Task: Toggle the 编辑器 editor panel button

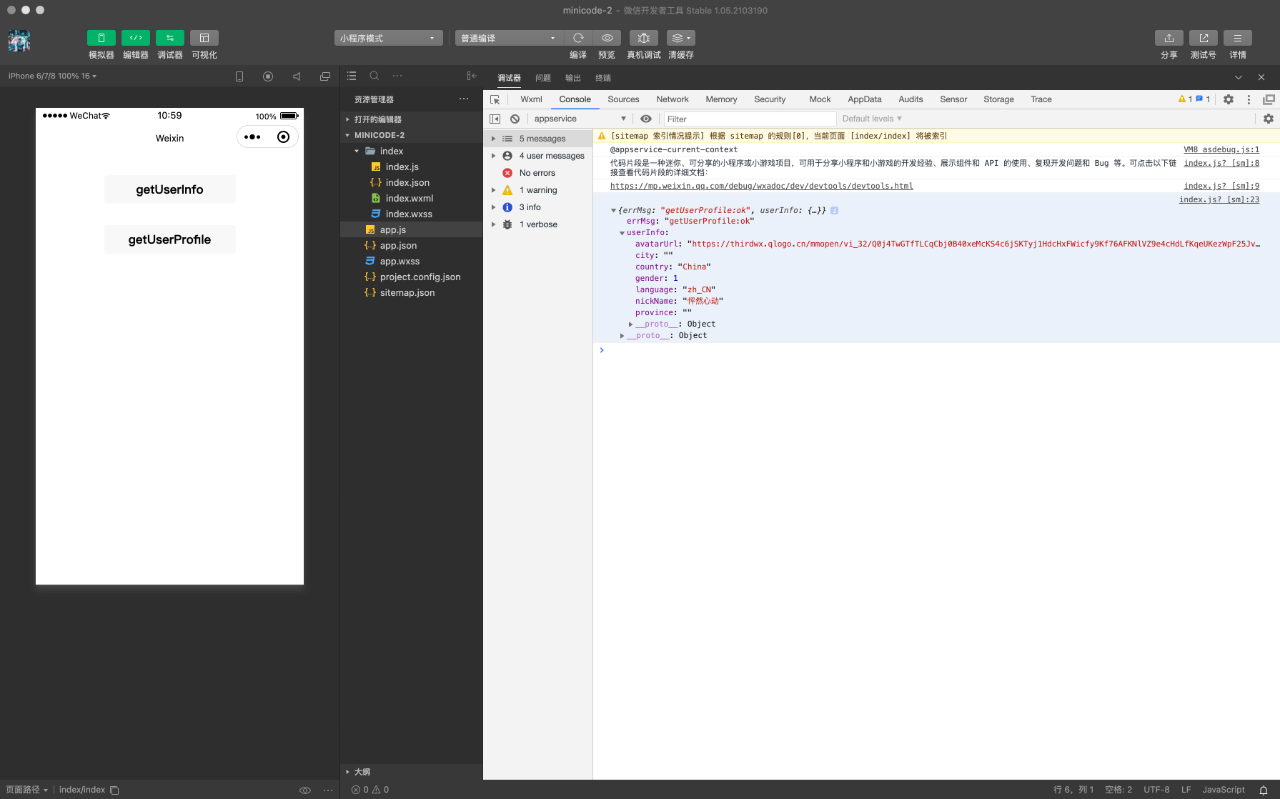Action: (135, 38)
